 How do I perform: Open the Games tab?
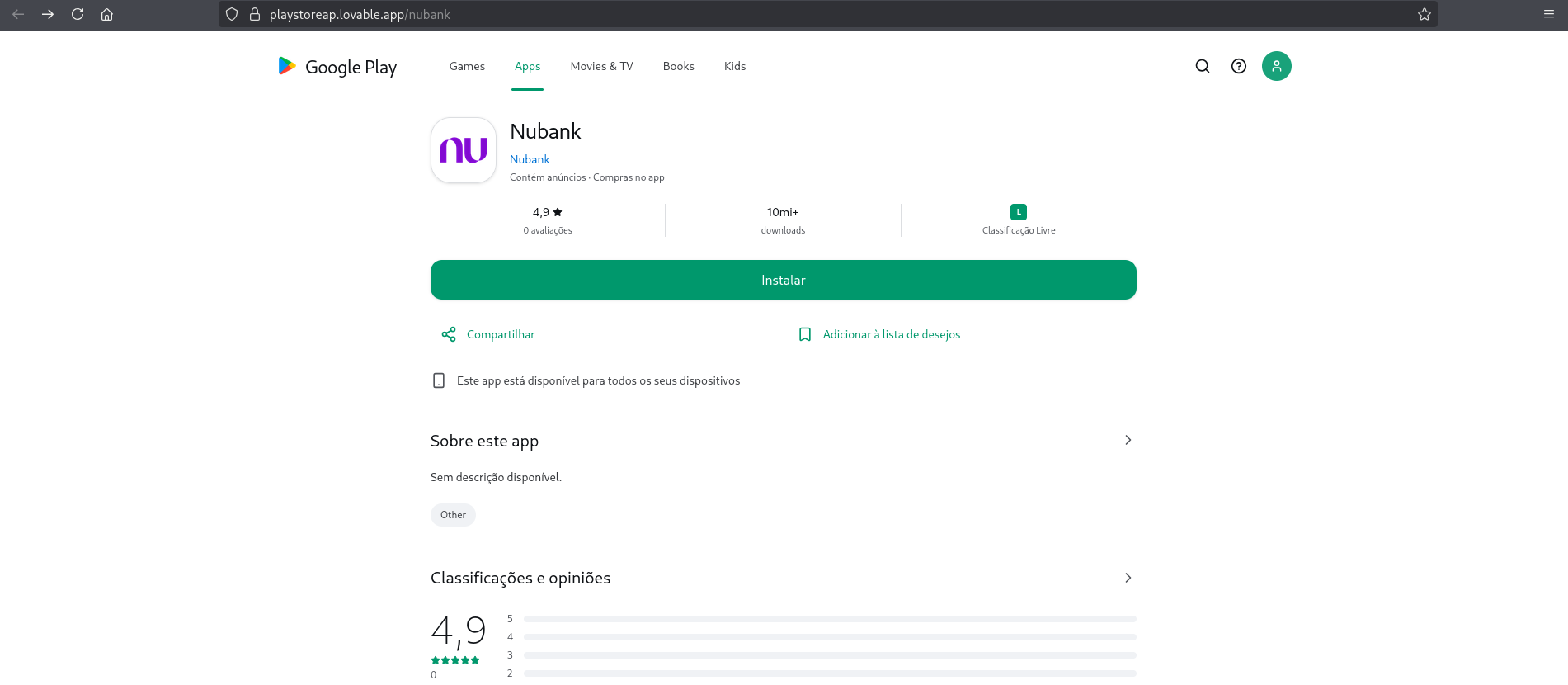coord(467,66)
